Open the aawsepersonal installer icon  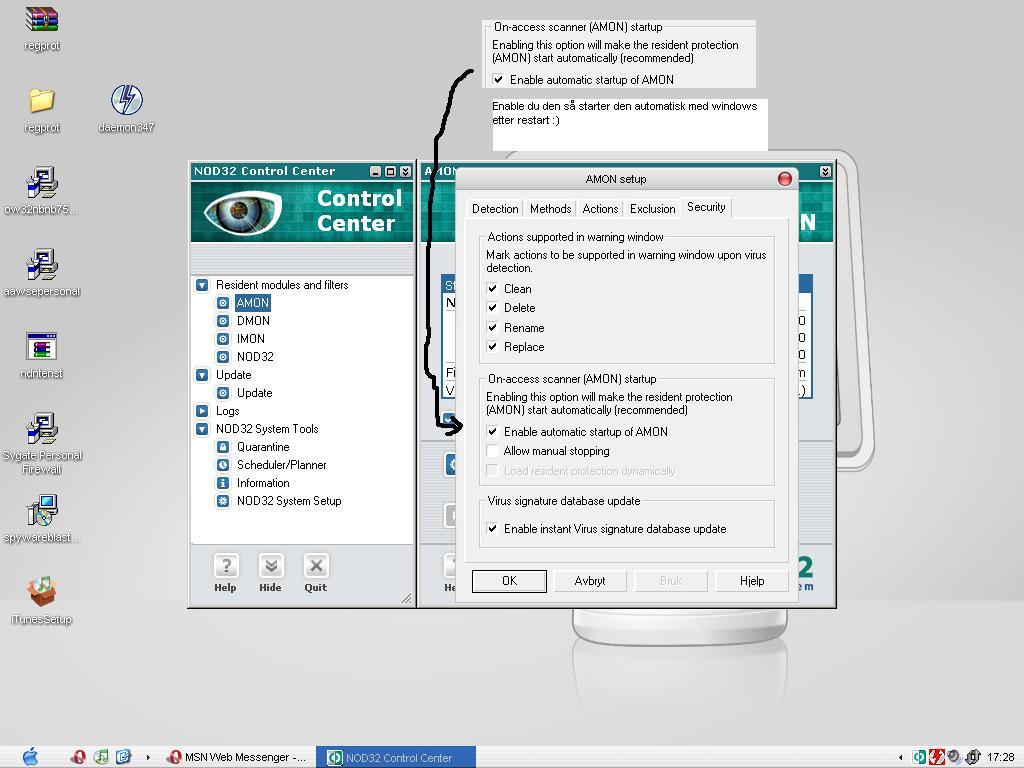42,264
